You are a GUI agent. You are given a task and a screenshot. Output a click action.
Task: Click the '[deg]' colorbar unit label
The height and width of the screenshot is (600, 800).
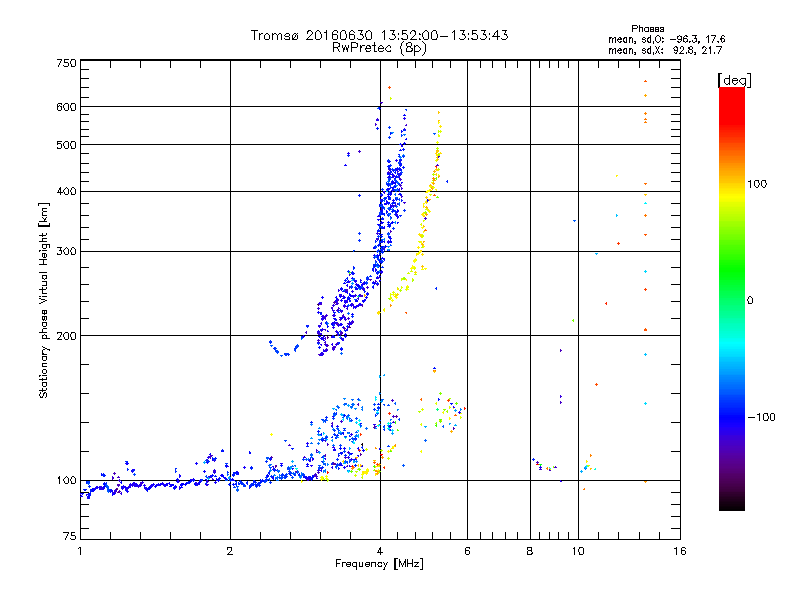734,80
